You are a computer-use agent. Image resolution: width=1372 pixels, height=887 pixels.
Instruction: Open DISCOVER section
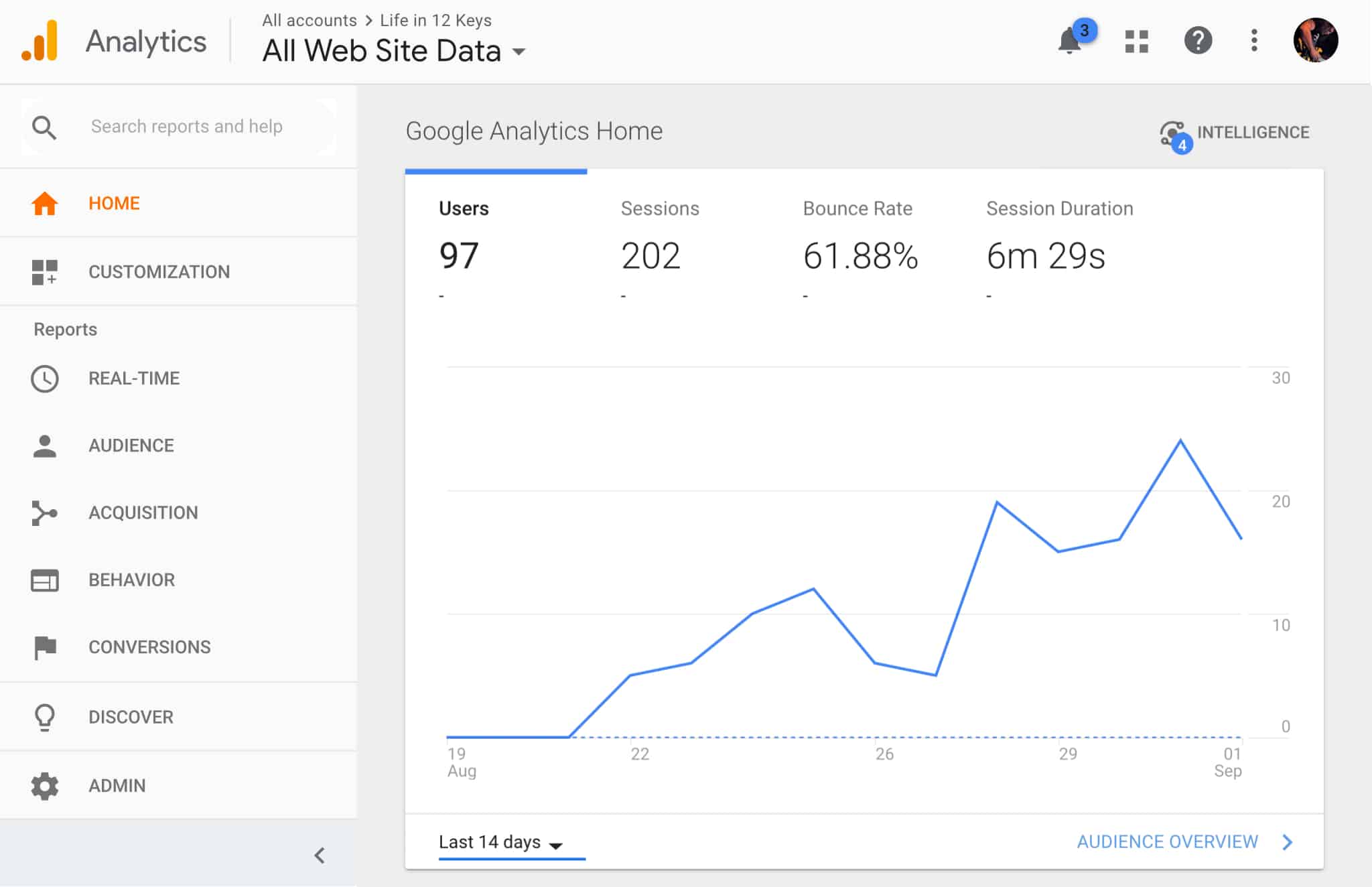click(131, 717)
